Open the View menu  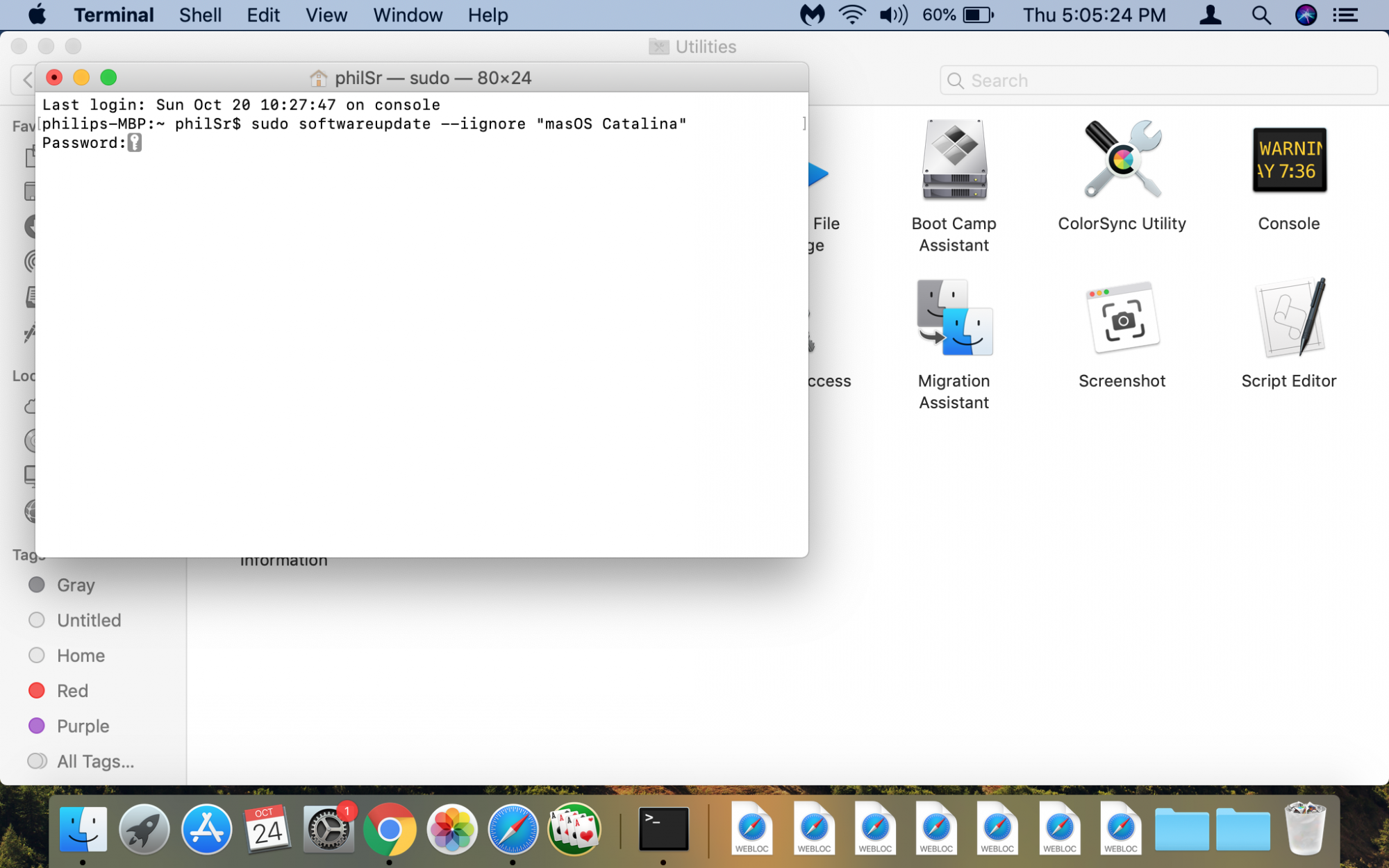[x=326, y=15]
